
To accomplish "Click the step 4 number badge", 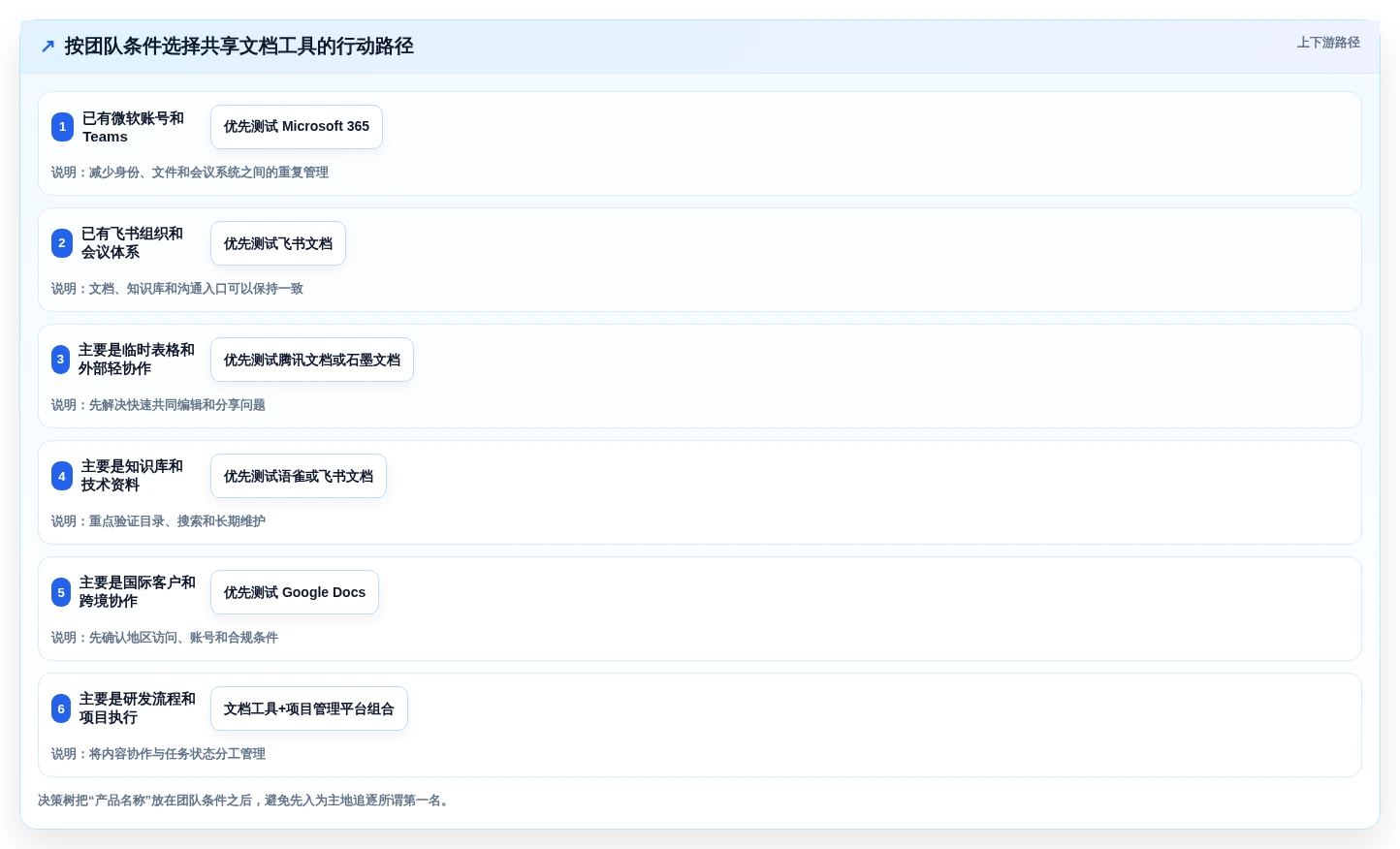I will (x=62, y=476).
